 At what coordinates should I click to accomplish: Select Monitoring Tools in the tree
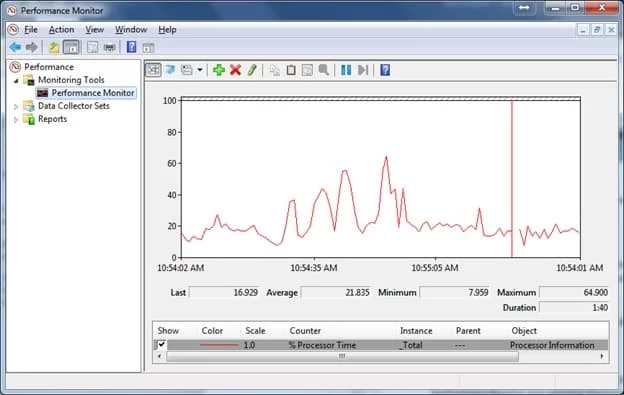point(71,80)
